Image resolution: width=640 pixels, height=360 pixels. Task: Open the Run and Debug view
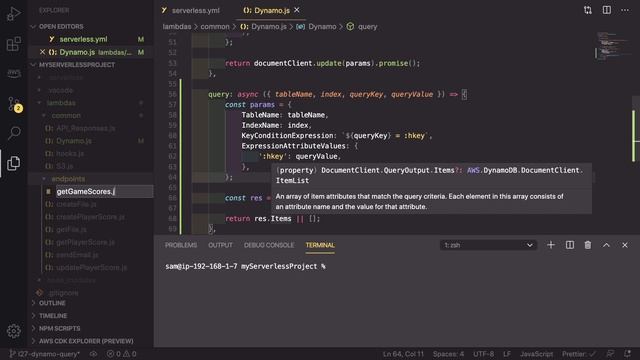tap(13, 13)
